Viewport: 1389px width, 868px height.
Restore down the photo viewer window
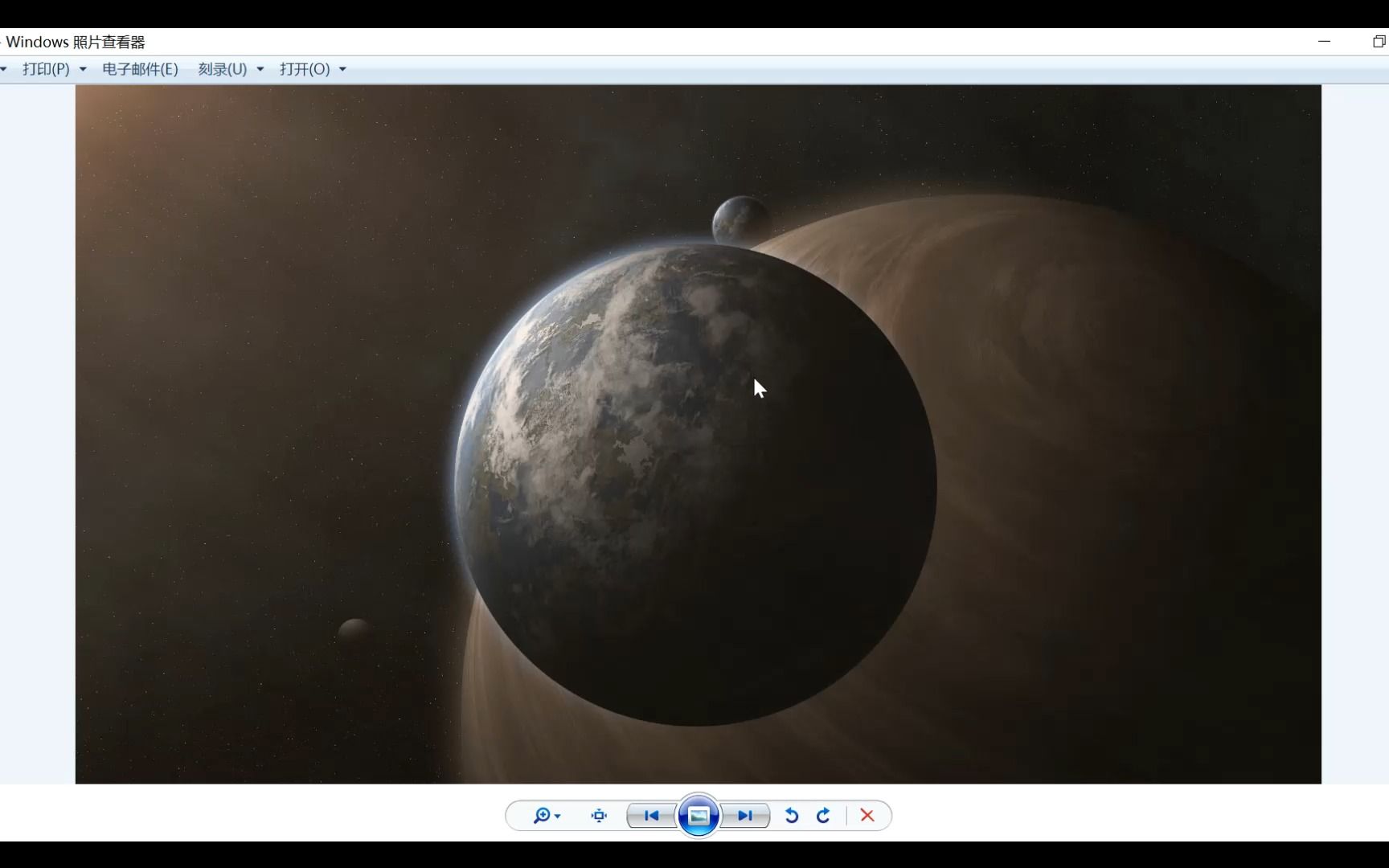click(1379, 41)
